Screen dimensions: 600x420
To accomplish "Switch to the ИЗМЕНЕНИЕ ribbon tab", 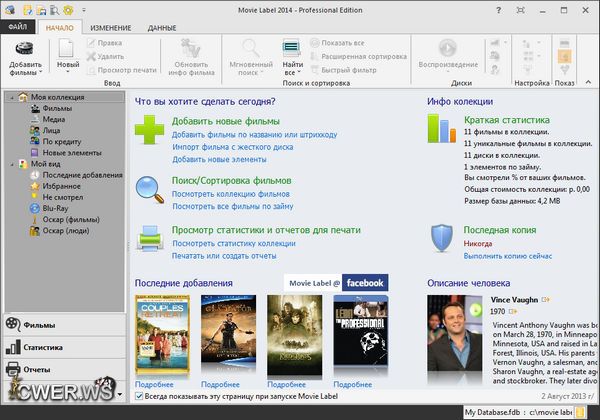I will tap(109, 28).
